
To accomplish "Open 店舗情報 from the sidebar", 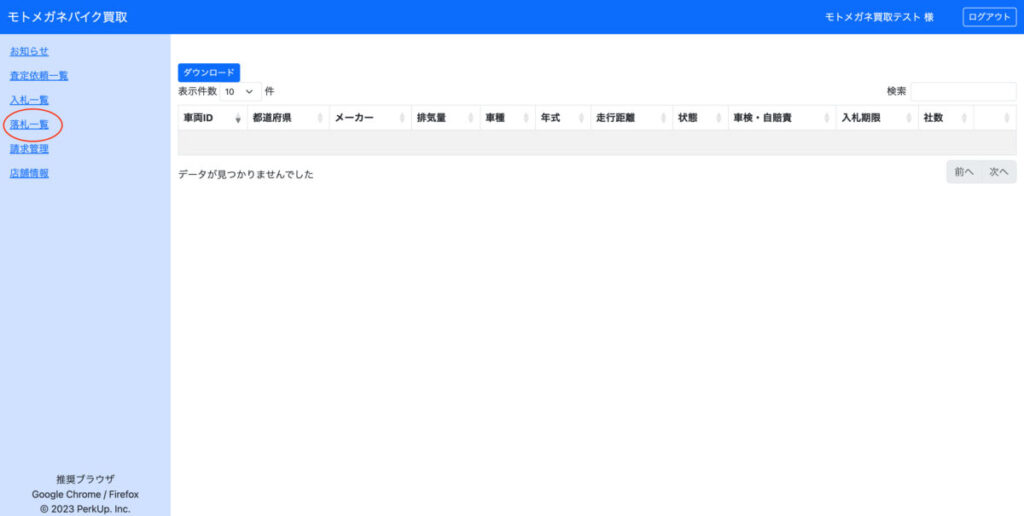I will 29,174.
